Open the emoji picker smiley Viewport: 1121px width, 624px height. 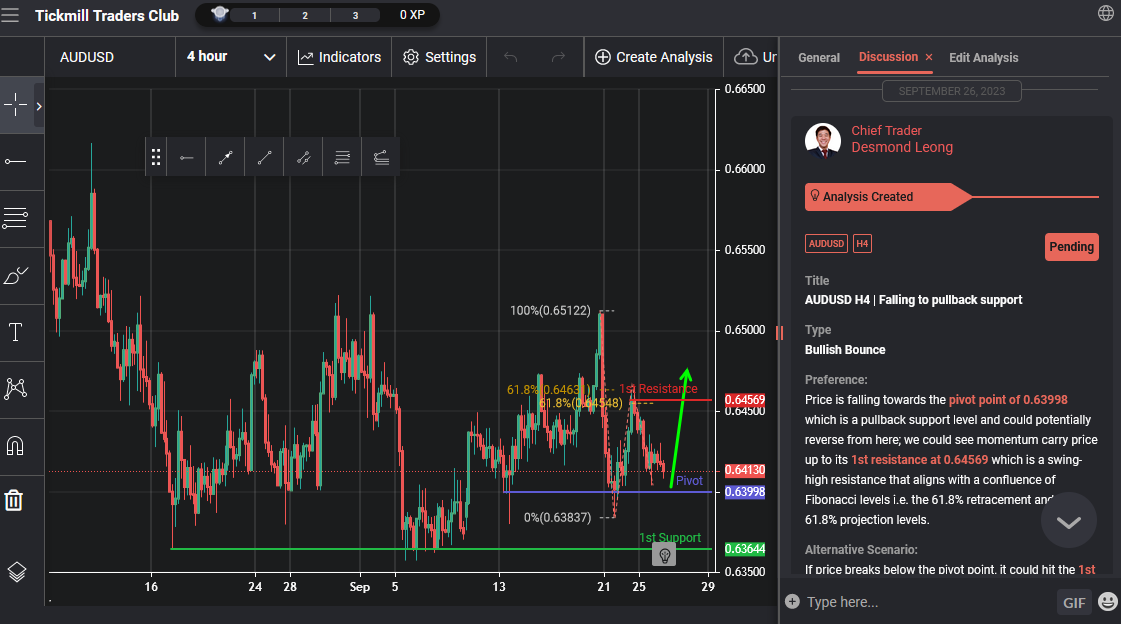point(1107,602)
